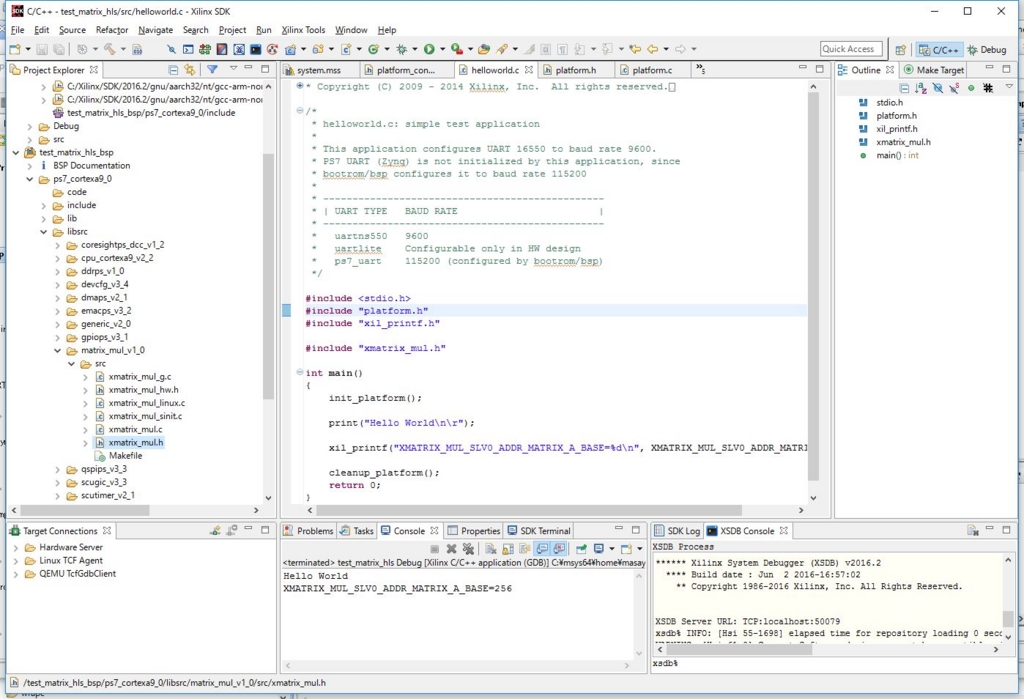1024x699 pixels.
Task: Switch to SDK Terminal tab
Action: click(539, 530)
